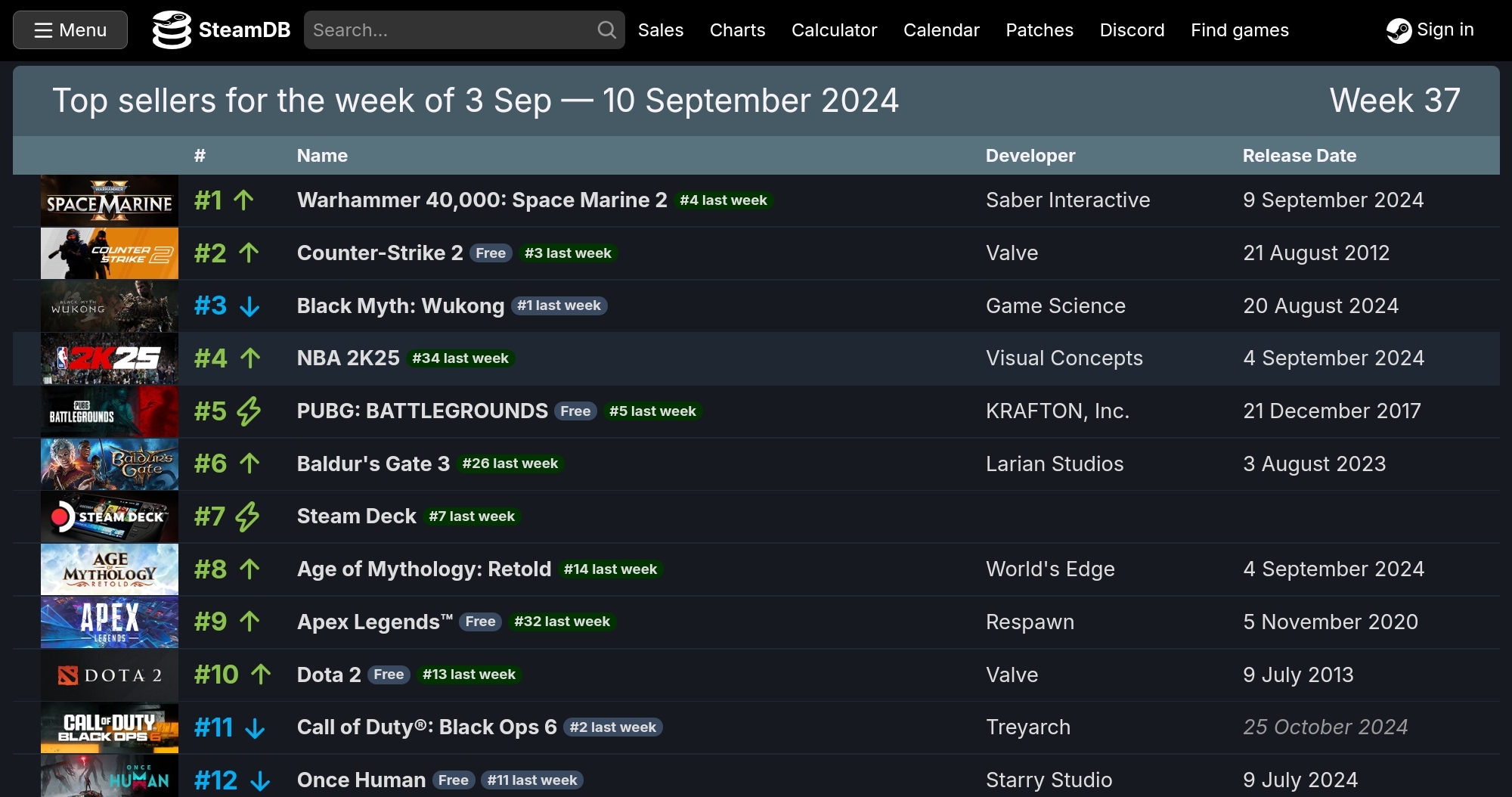Open the Calculator nav item

click(x=834, y=30)
